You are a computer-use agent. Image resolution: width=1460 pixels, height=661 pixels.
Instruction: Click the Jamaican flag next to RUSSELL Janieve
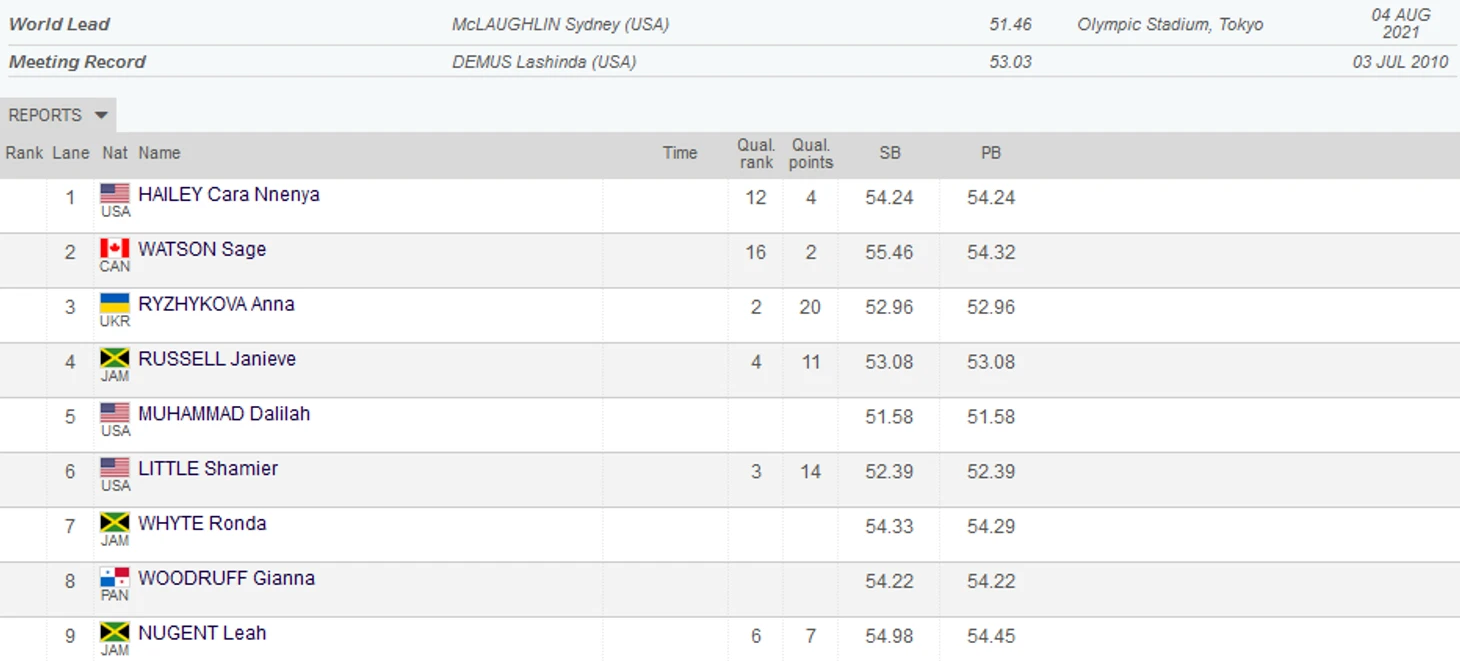coord(115,358)
